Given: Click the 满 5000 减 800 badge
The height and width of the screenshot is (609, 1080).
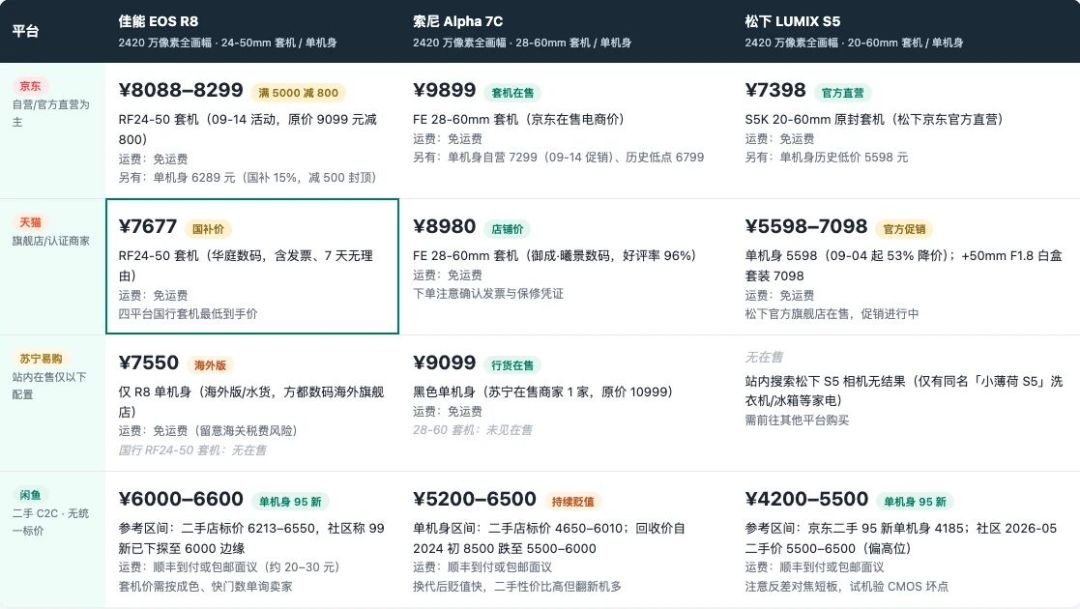Looking at the screenshot, I should (x=298, y=93).
